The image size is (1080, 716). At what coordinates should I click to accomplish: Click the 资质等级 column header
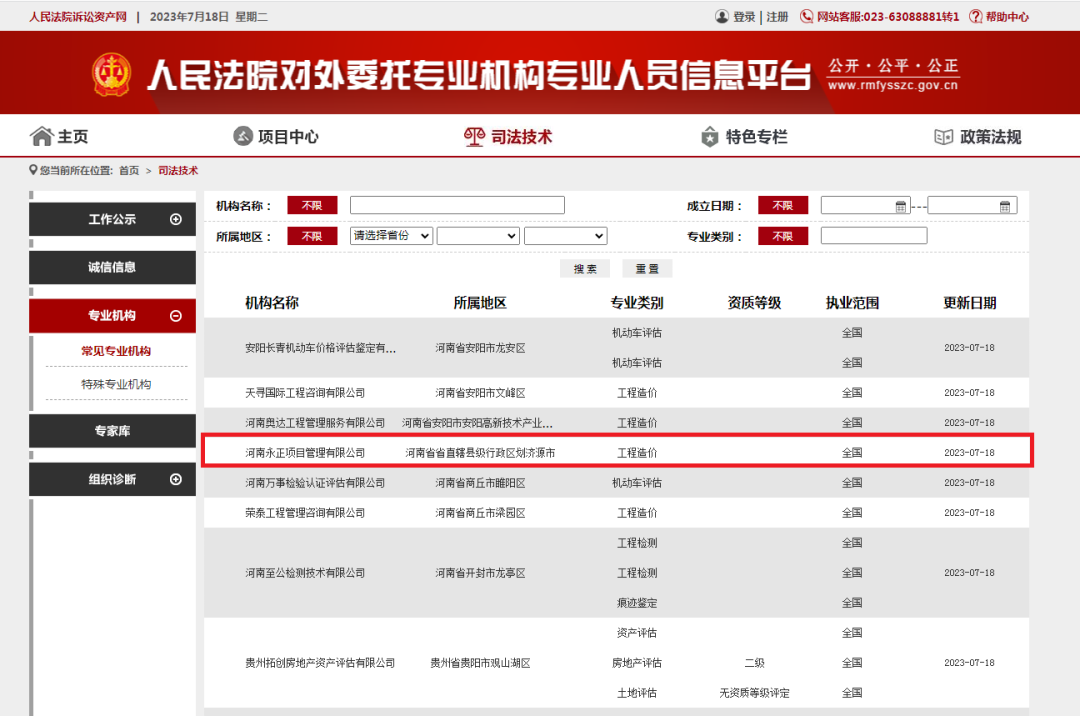(x=754, y=303)
